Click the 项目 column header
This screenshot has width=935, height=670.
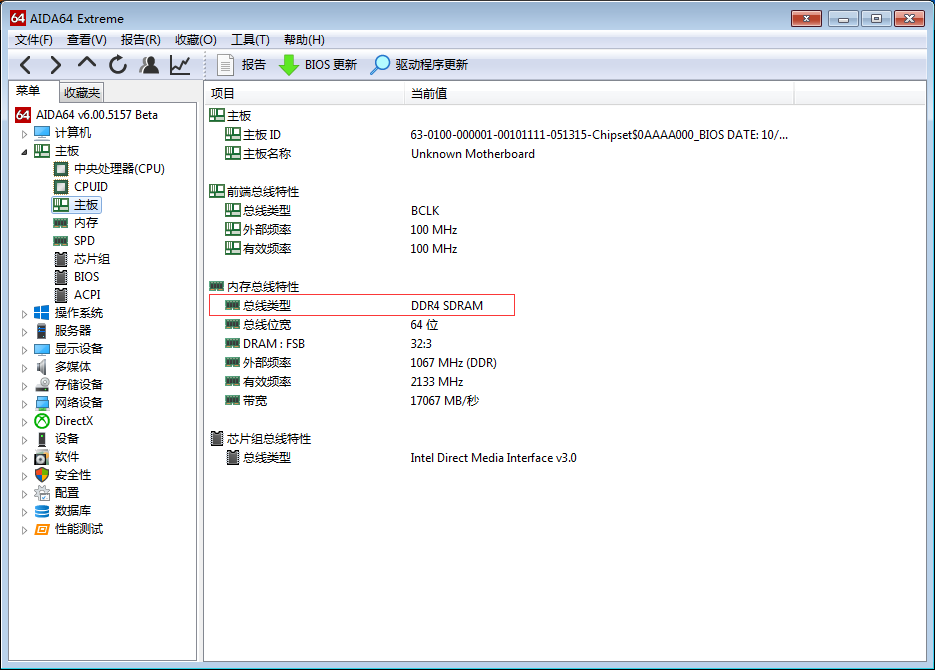pos(305,94)
